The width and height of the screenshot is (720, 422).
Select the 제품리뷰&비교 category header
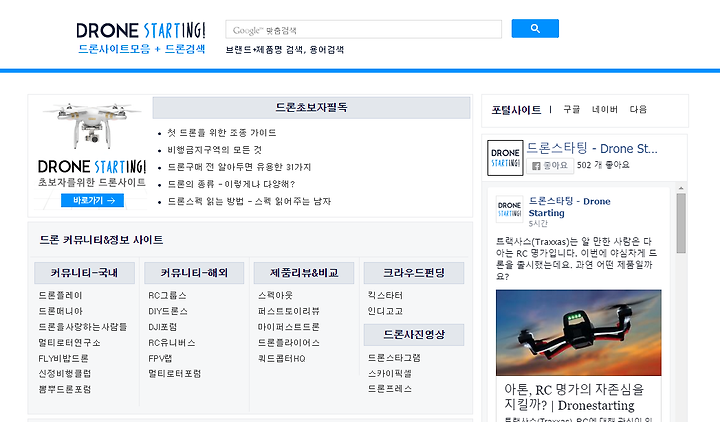tap(304, 273)
